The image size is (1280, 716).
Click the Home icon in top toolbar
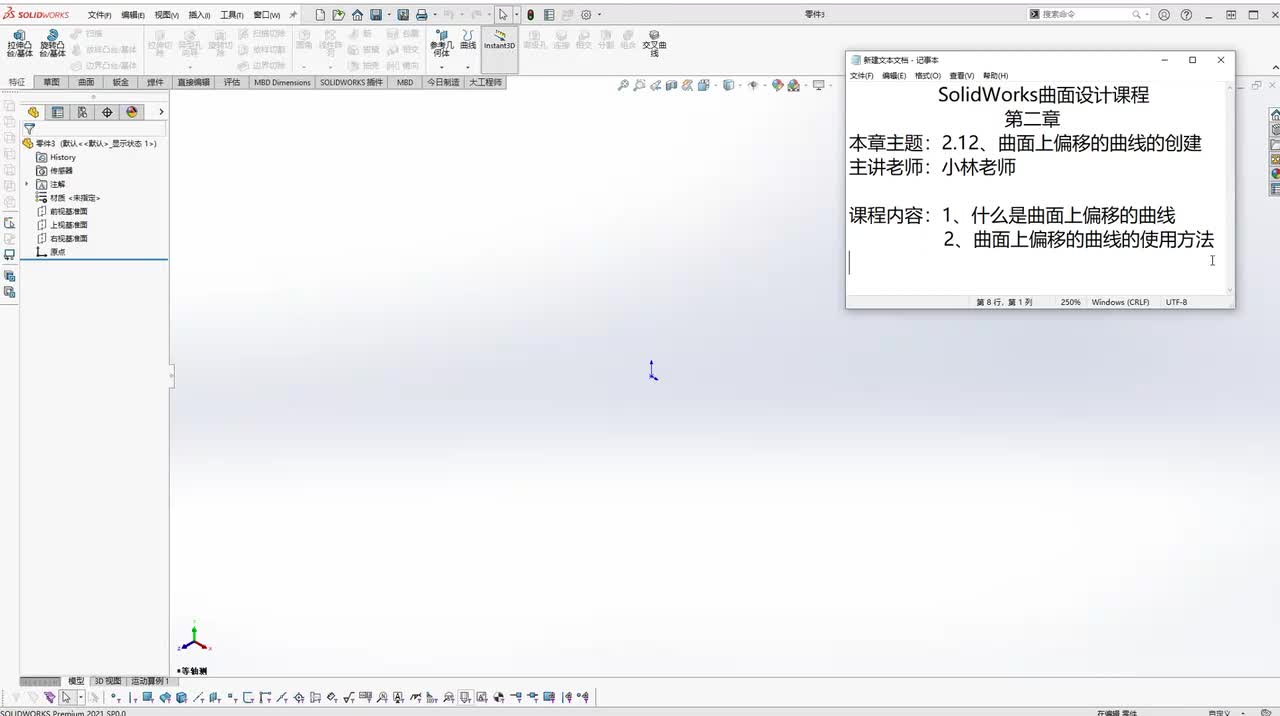[x=357, y=15]
